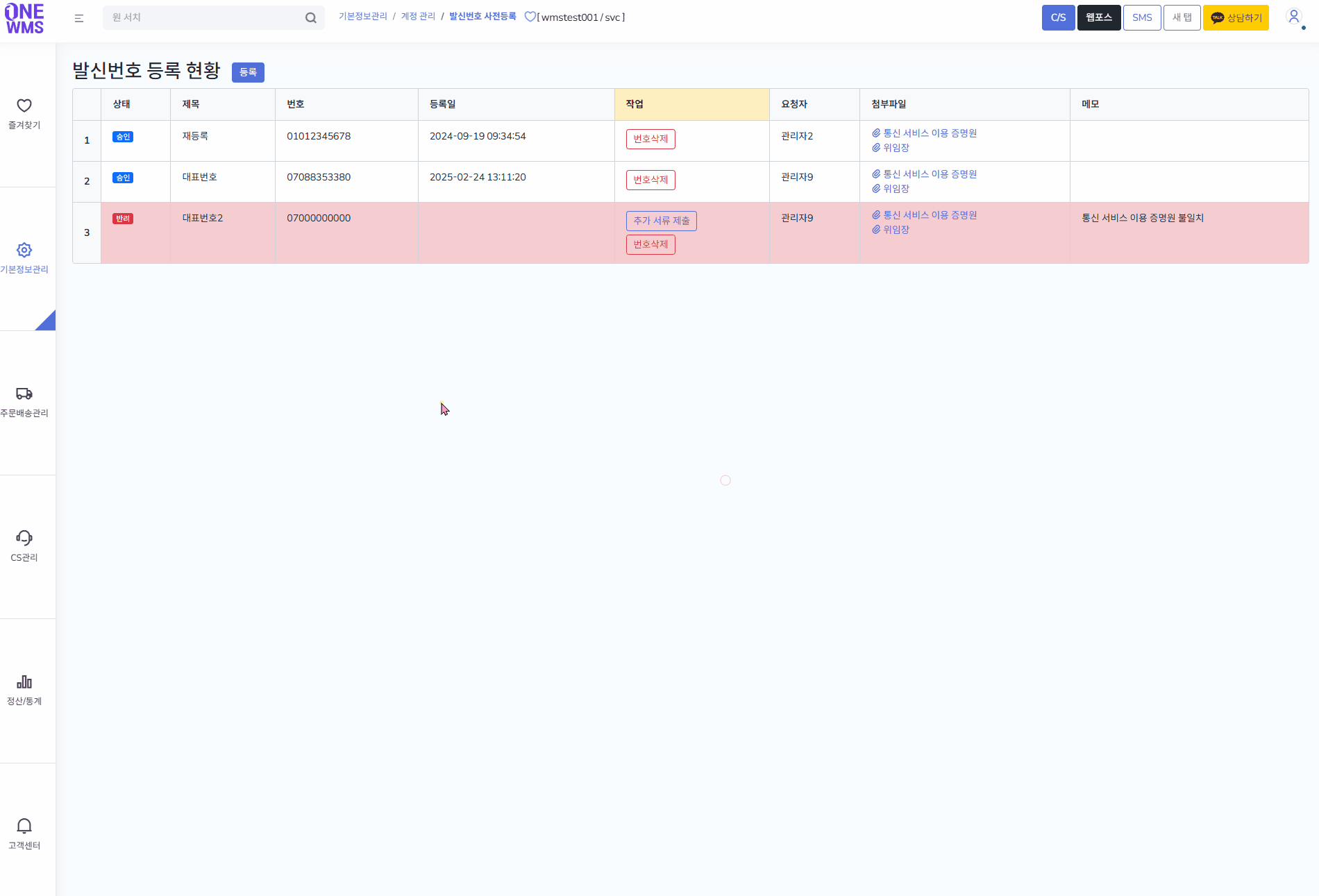
Task: Click the 번호 column header
Action: tap(346, 104)
